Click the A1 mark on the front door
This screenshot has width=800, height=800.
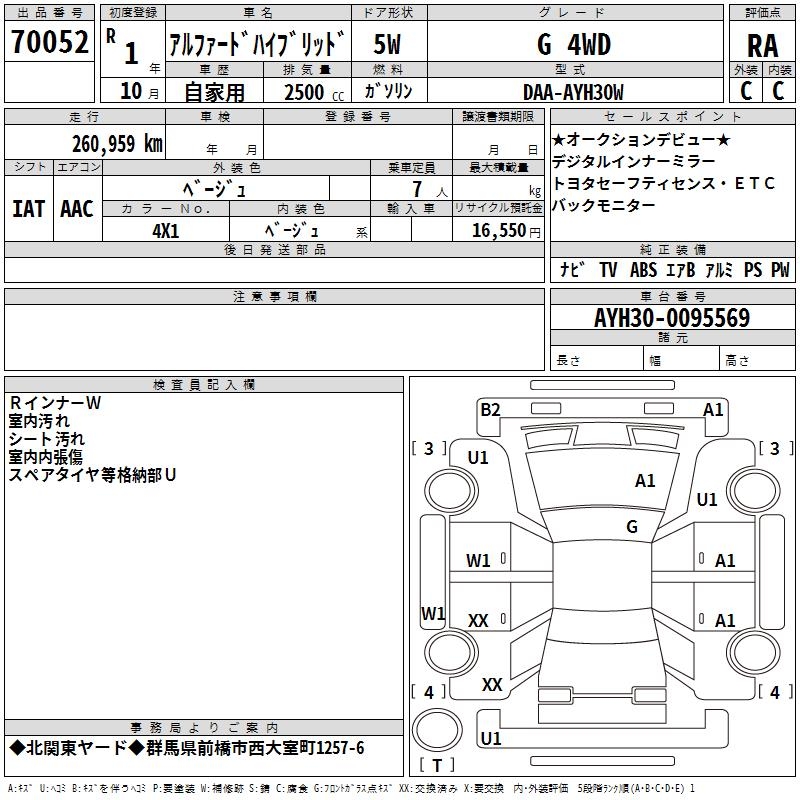(x=725, y=561)
